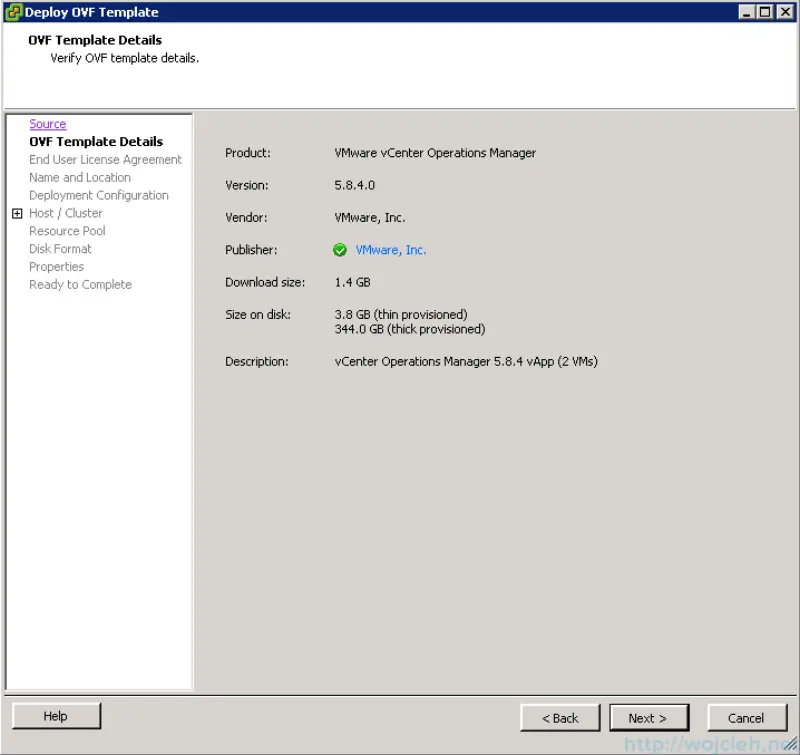Select the Deployment Configuration step

click(x=98, y=195)
